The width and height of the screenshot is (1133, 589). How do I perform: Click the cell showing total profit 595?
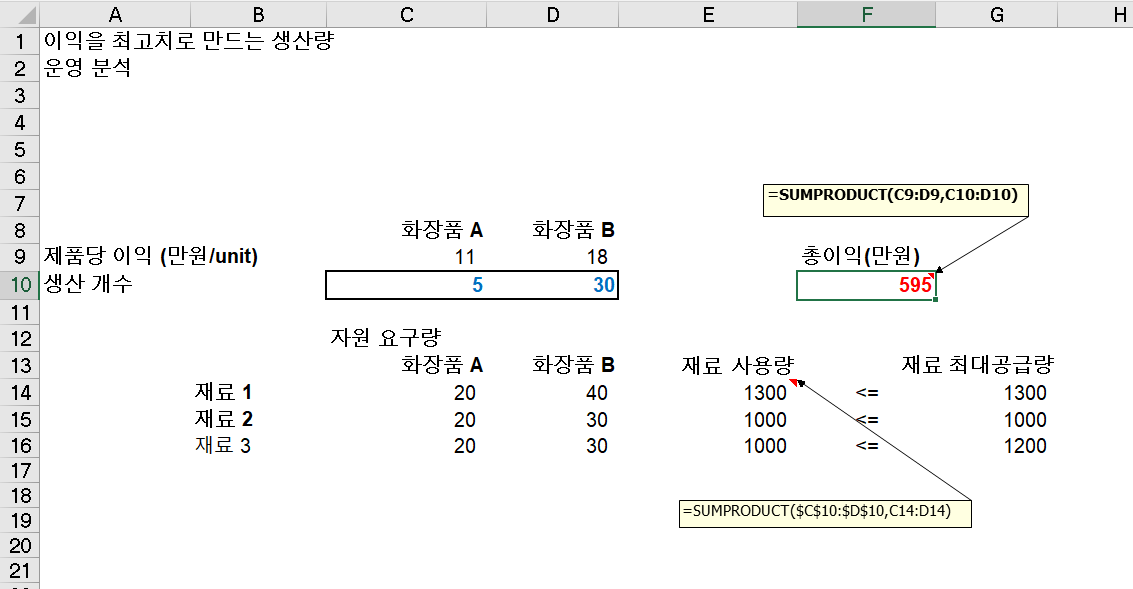point(866,284)
